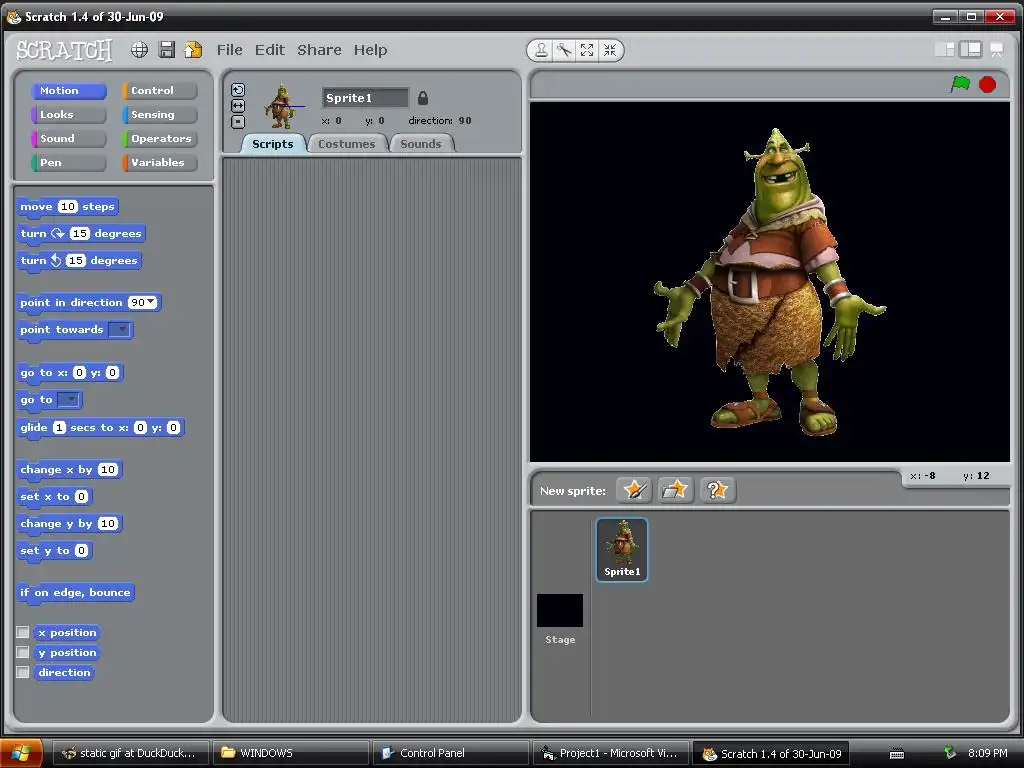The width and height of the screenshot is (1024, 768).
Task: Select the Sensing block category
Action: 159,115
